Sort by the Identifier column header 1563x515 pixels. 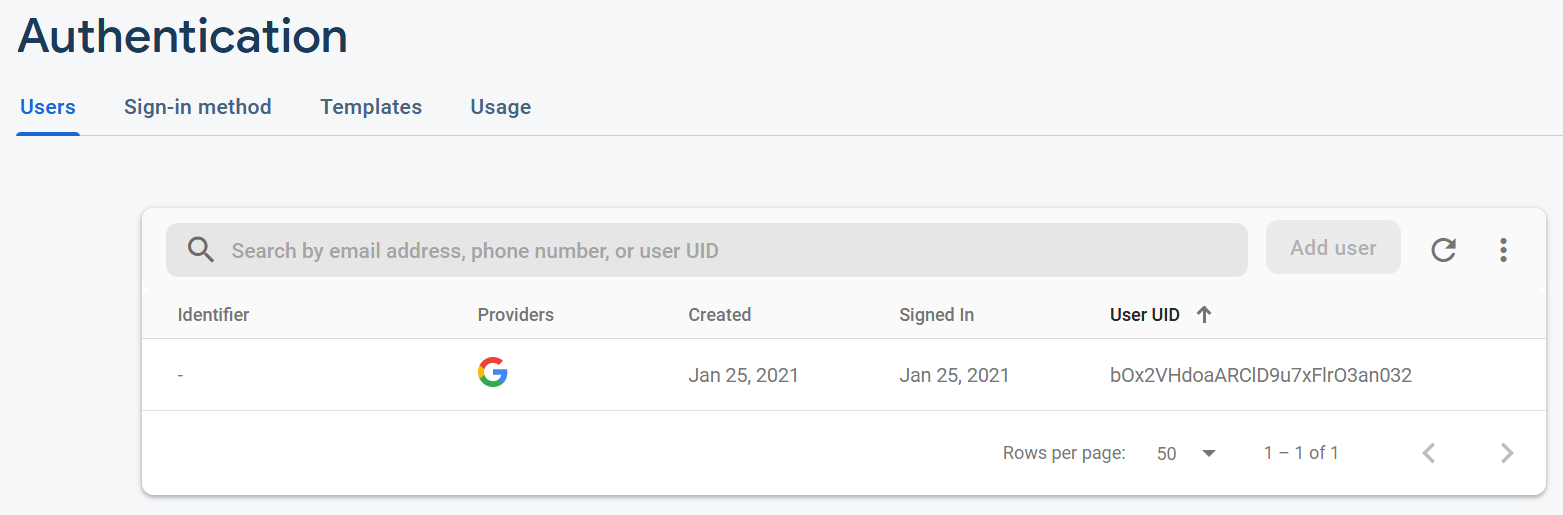[x=213, y=315]
